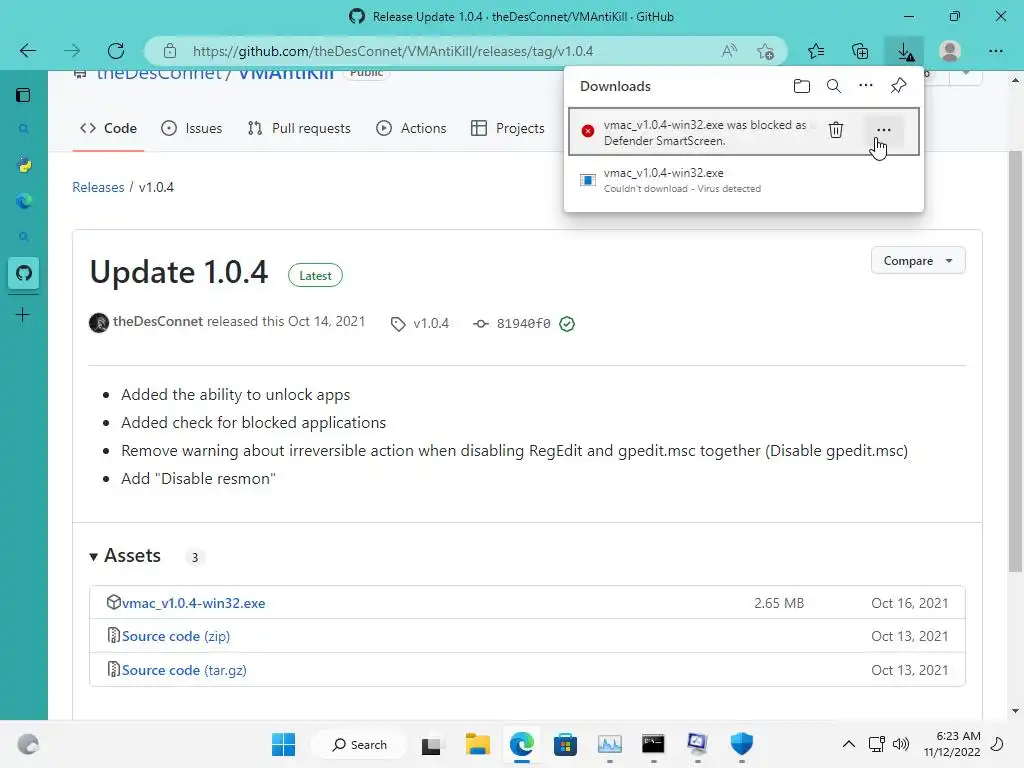The height and width of the screenshot is (768, 1024).
Task: Click the browser forward arrow
Action: [72, 51]
